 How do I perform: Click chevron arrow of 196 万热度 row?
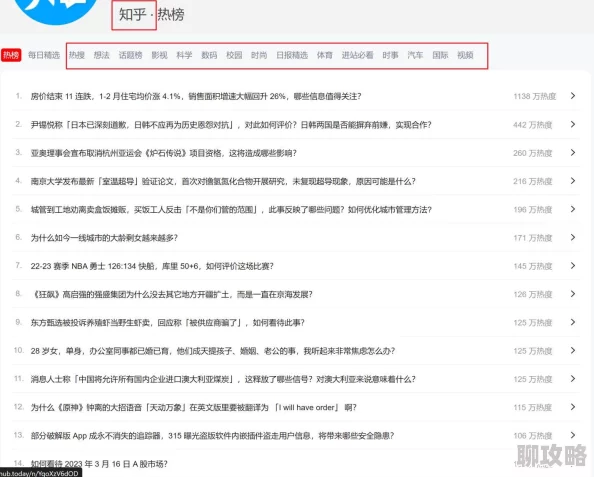(573, 209)
